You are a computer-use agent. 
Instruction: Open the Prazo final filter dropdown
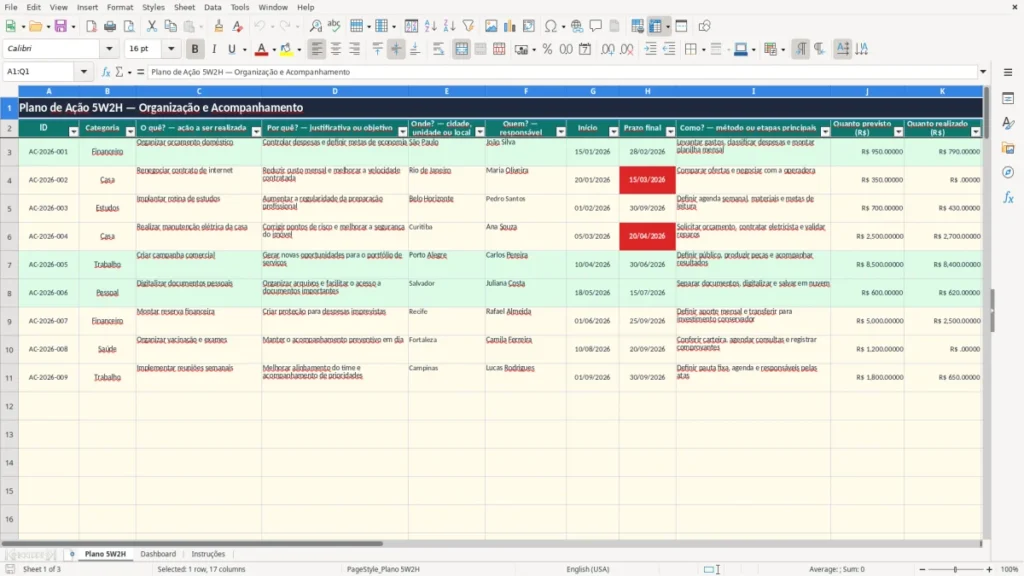pyautogui.click(x=670, y=132)
